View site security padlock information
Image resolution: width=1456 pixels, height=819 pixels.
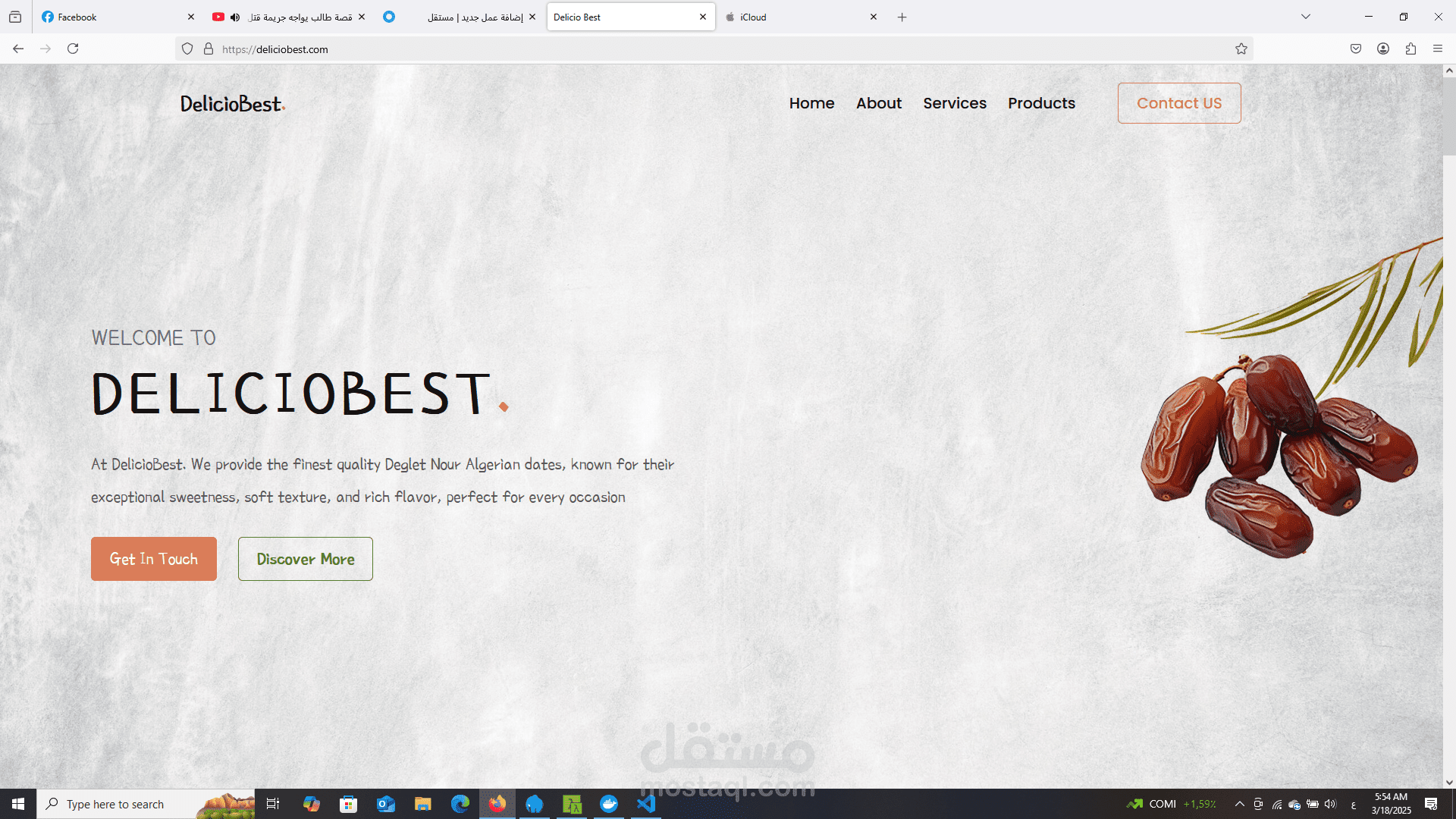pos(209,49)
